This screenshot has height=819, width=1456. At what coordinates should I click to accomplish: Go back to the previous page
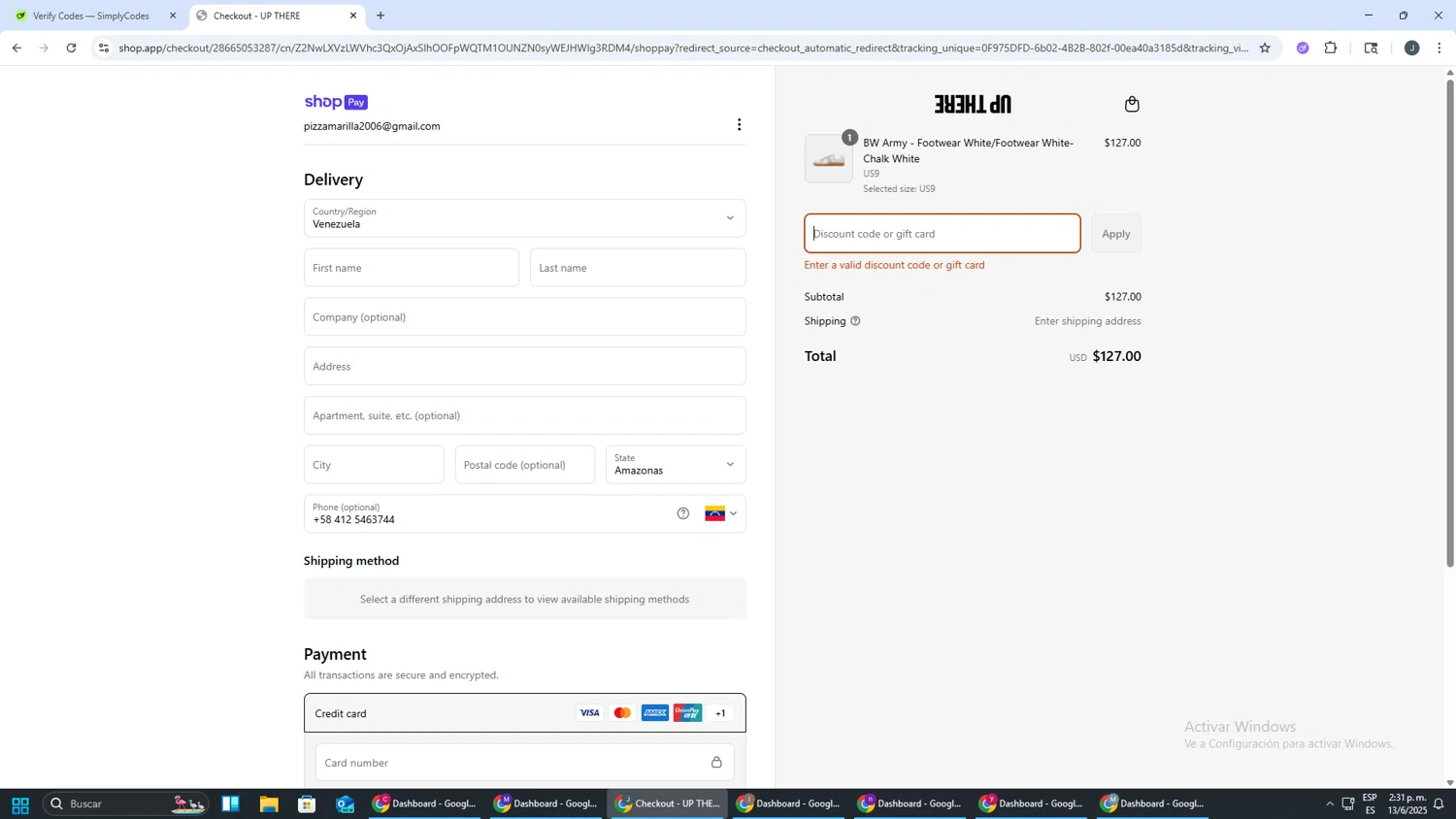coord(17,48)
